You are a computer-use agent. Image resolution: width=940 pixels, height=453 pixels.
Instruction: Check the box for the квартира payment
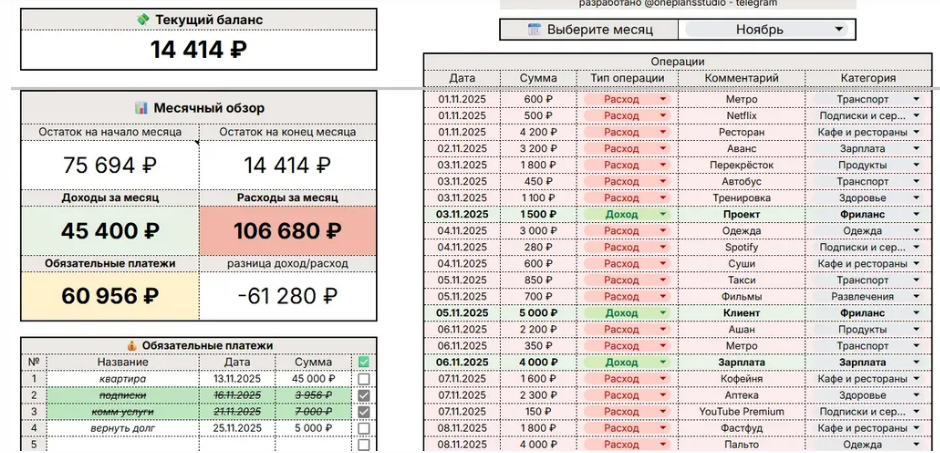[x=364, y=379]
